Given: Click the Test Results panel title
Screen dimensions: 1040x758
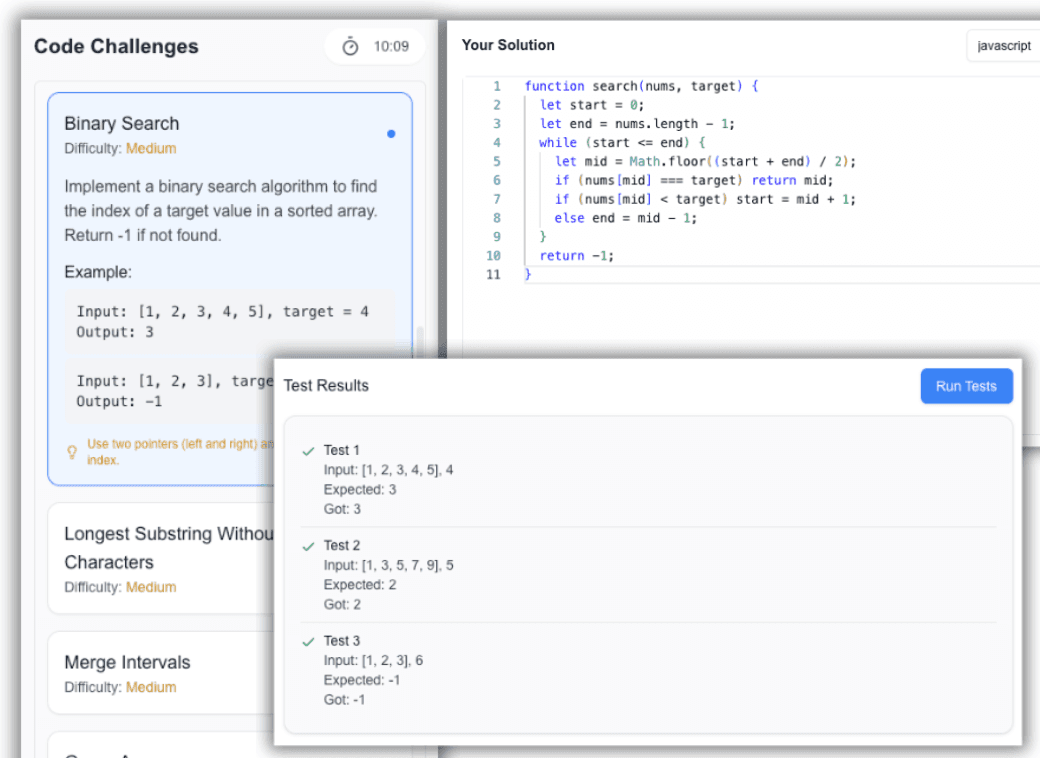Looking at the screenshot, I should pos(328,385).
